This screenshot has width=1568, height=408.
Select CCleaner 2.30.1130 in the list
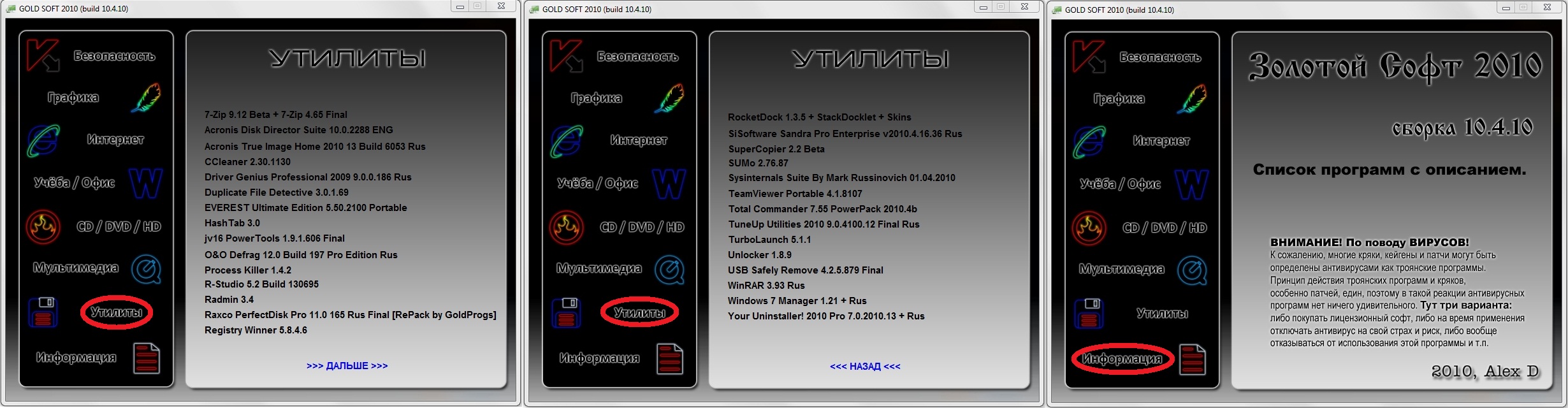(247, 162)
